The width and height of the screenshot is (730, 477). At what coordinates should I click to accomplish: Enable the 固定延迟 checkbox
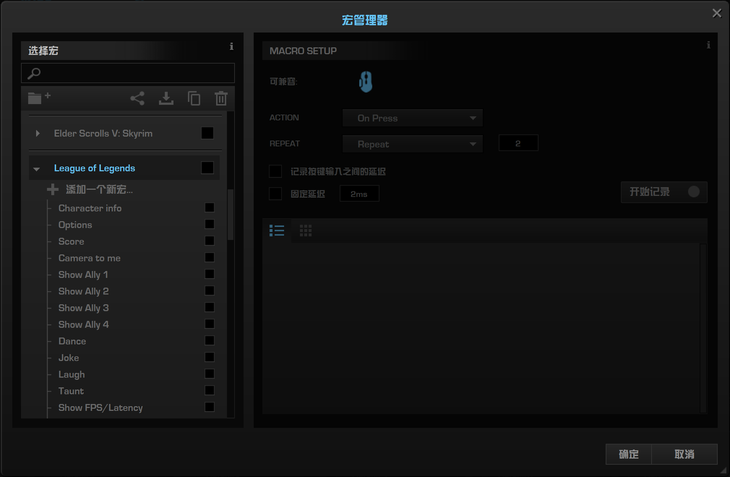(x=276, y=194)
